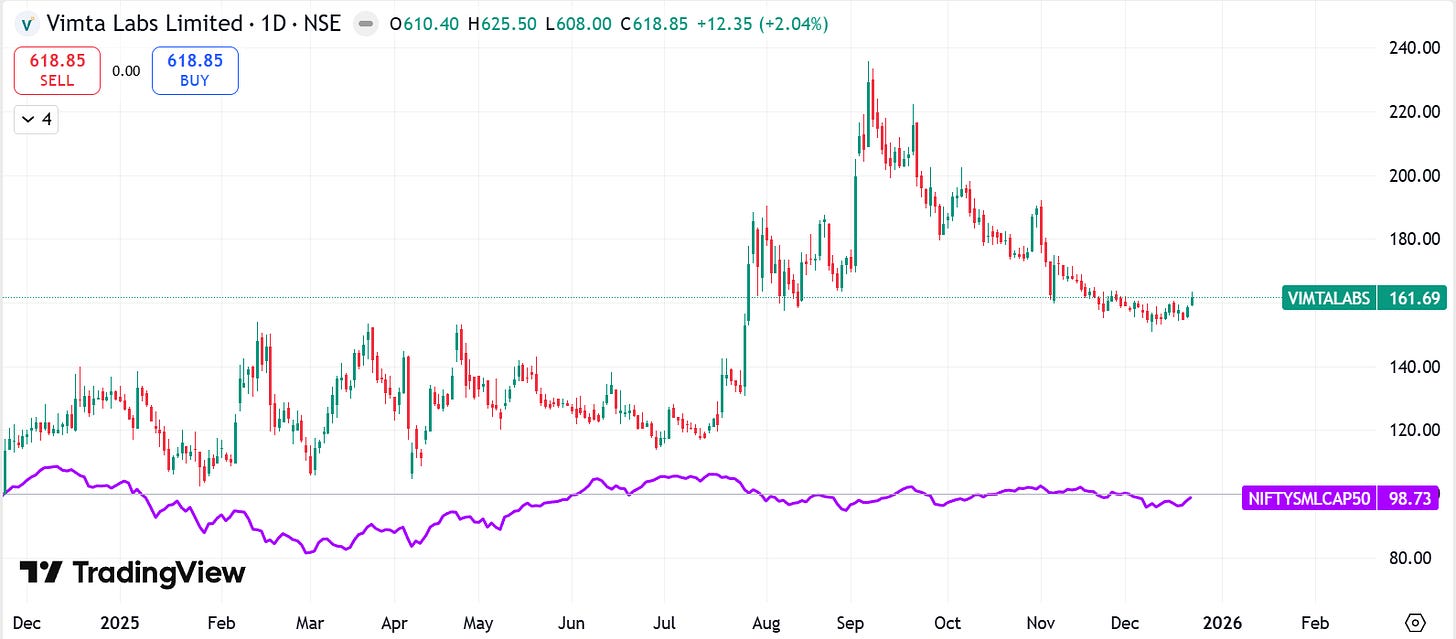Click the Jul label on the time axis
This screenshot has width=1456, height=639.
662,623
